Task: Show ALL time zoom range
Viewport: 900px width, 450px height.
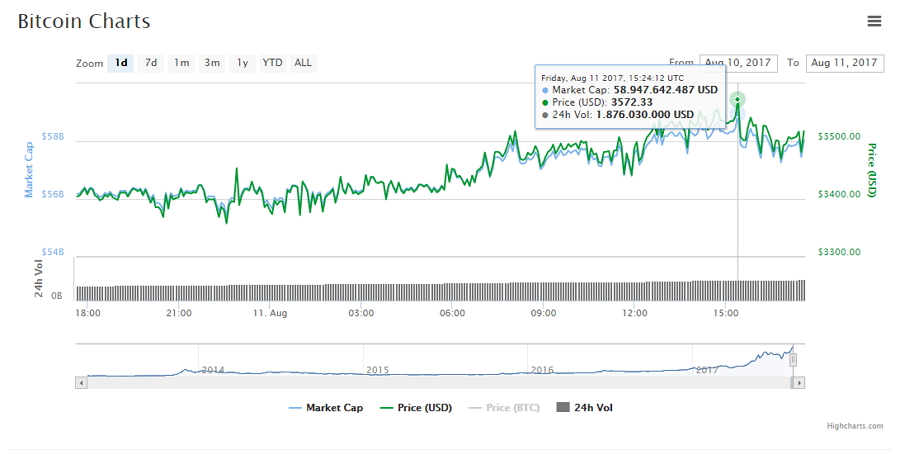Action: [x=303, y=63]
